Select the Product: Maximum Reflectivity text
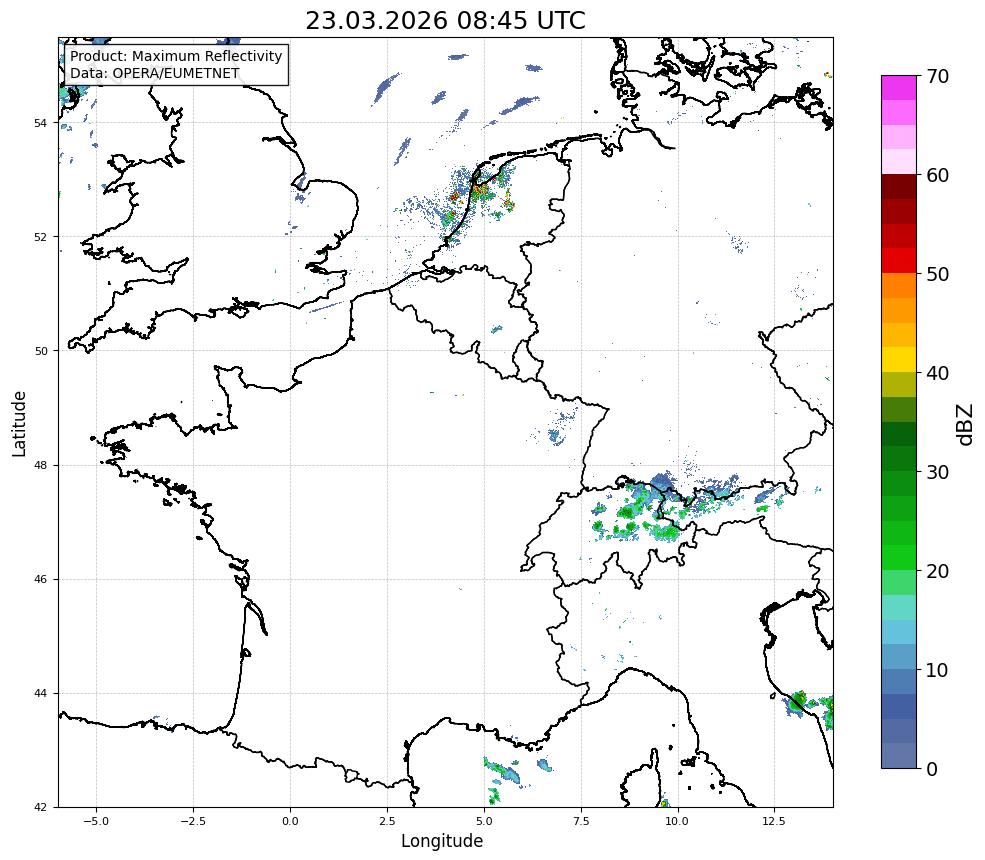The width and height of the screenshot is (985, 860). [176, 57]
